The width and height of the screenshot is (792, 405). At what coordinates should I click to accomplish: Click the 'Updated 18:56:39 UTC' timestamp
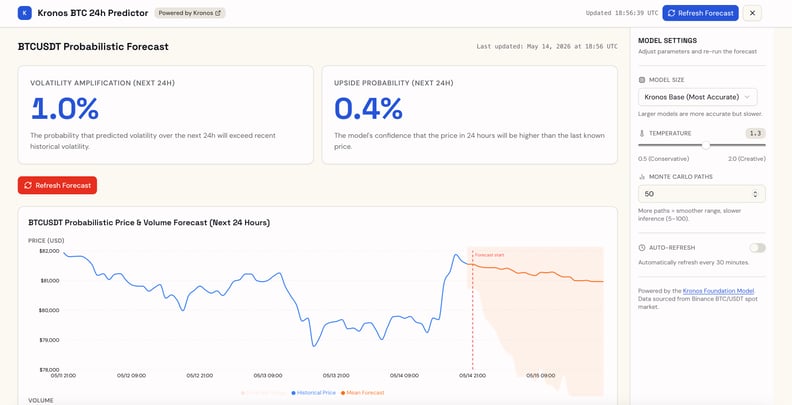point(622,13)
